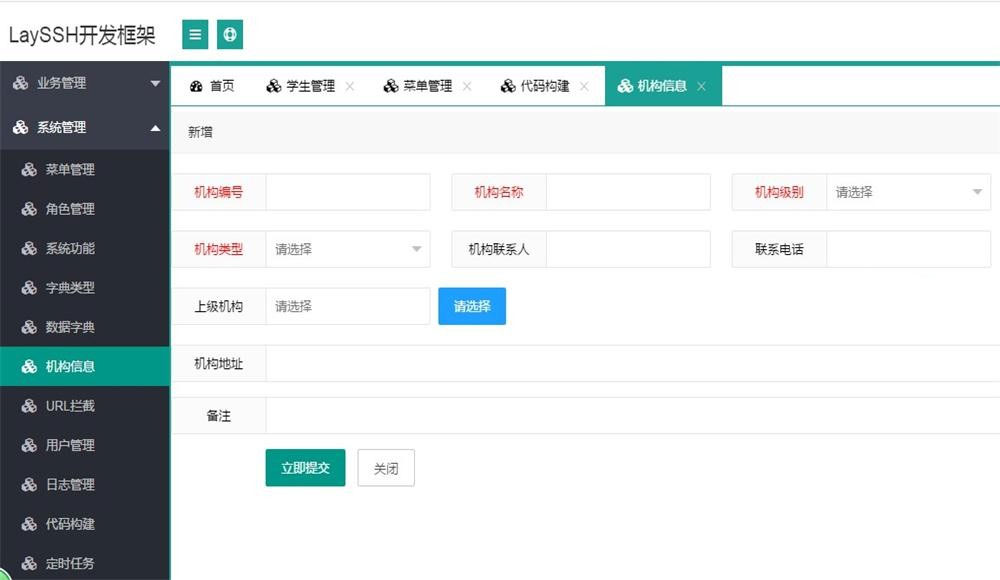Go to the 首页 tab

[x=213, y=85]
